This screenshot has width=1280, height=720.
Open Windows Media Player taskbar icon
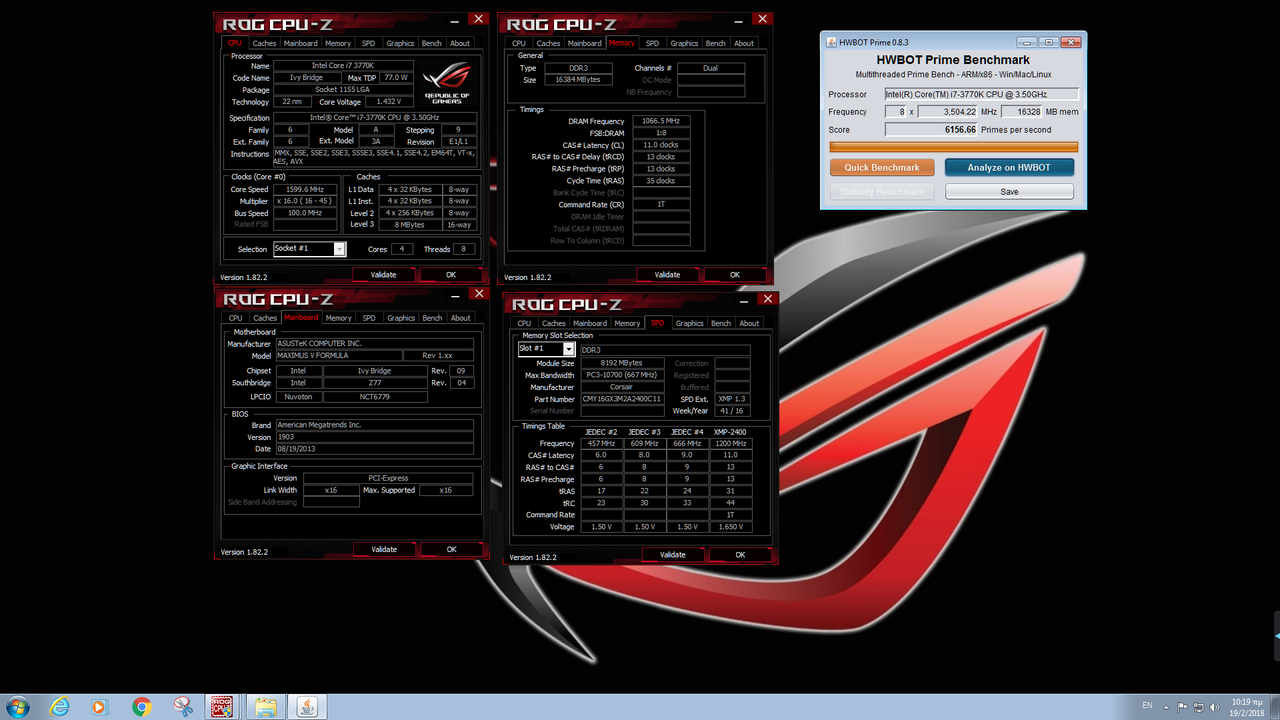pos(98,707)
